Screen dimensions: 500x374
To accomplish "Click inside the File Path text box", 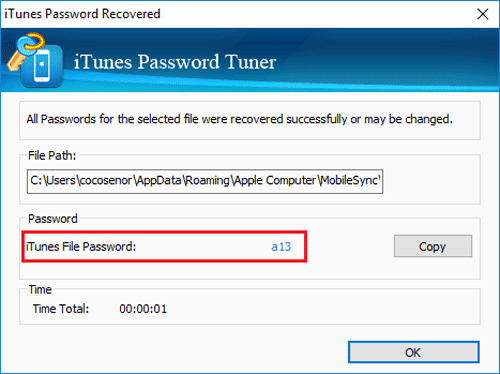I will pos(205,181).
